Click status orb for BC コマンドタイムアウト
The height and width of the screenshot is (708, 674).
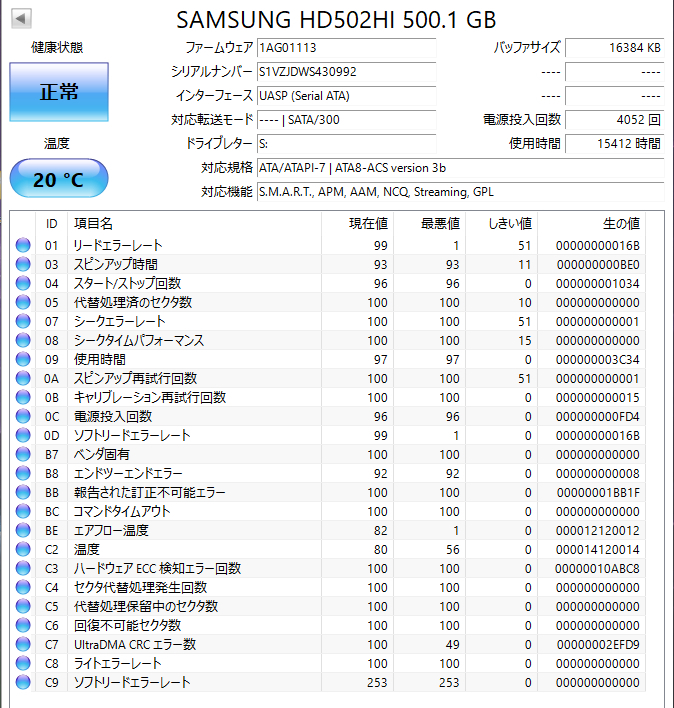tap(23, 511)
